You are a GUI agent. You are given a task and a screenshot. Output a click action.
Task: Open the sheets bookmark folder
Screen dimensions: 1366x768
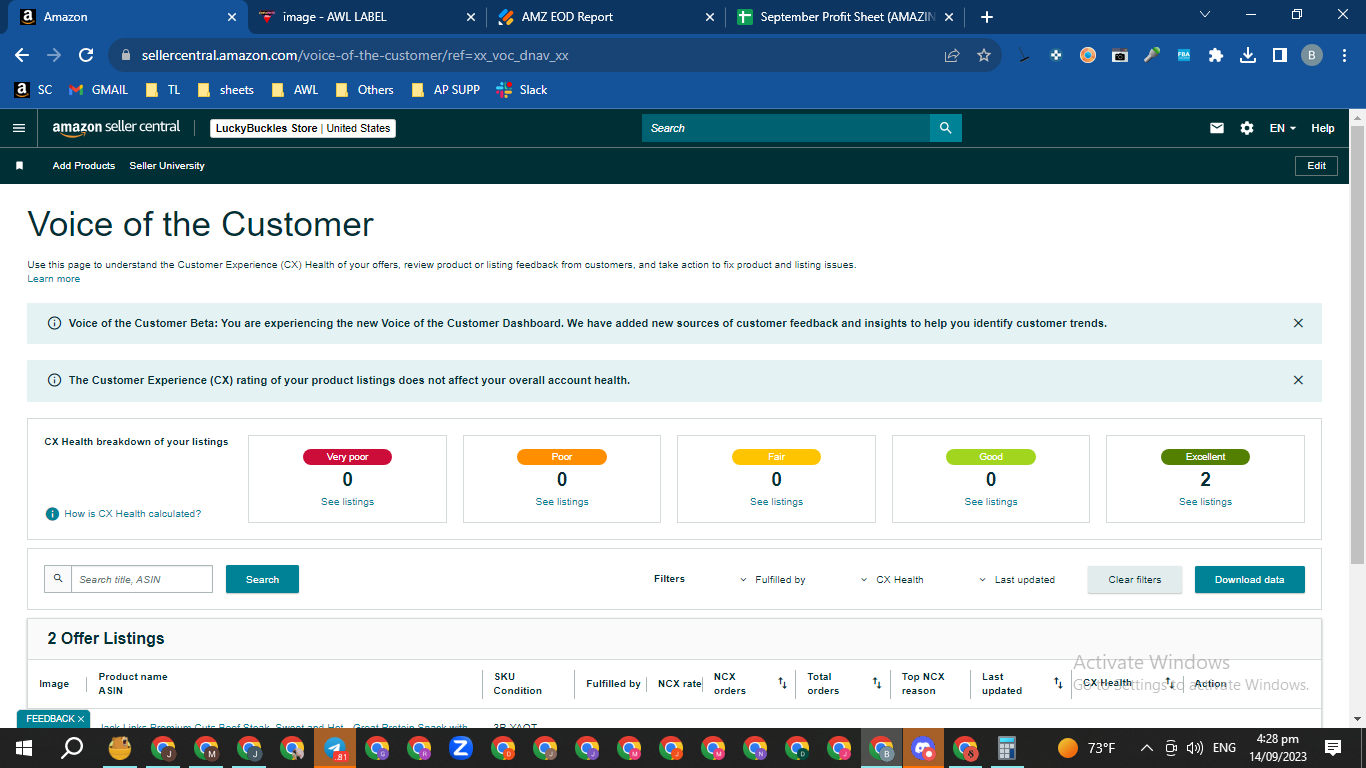(x=226, y=90)
